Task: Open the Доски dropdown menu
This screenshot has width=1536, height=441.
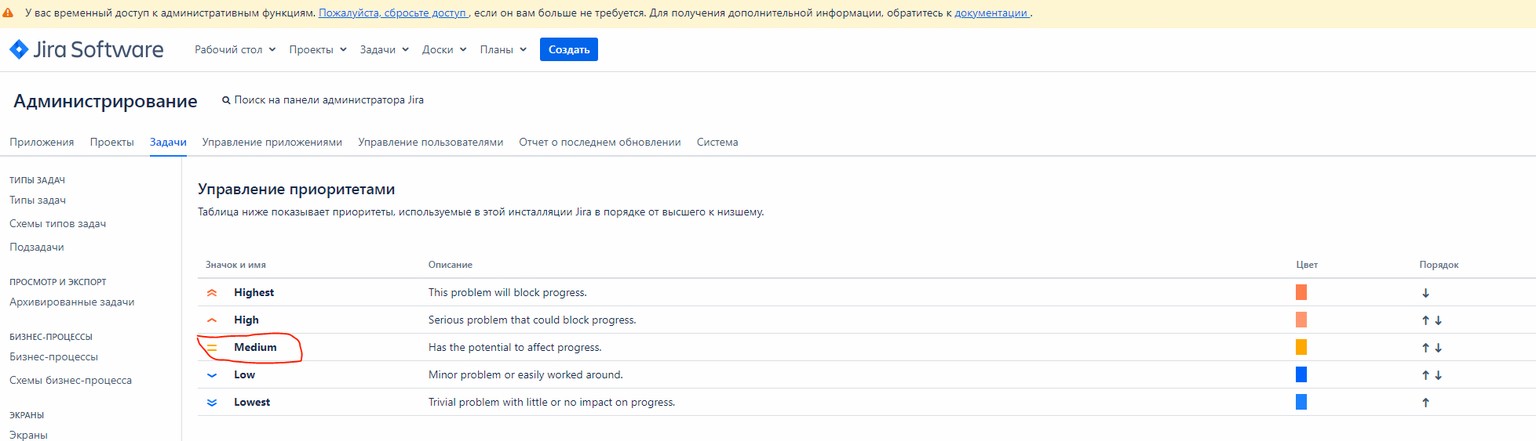Action: [444, 50]
